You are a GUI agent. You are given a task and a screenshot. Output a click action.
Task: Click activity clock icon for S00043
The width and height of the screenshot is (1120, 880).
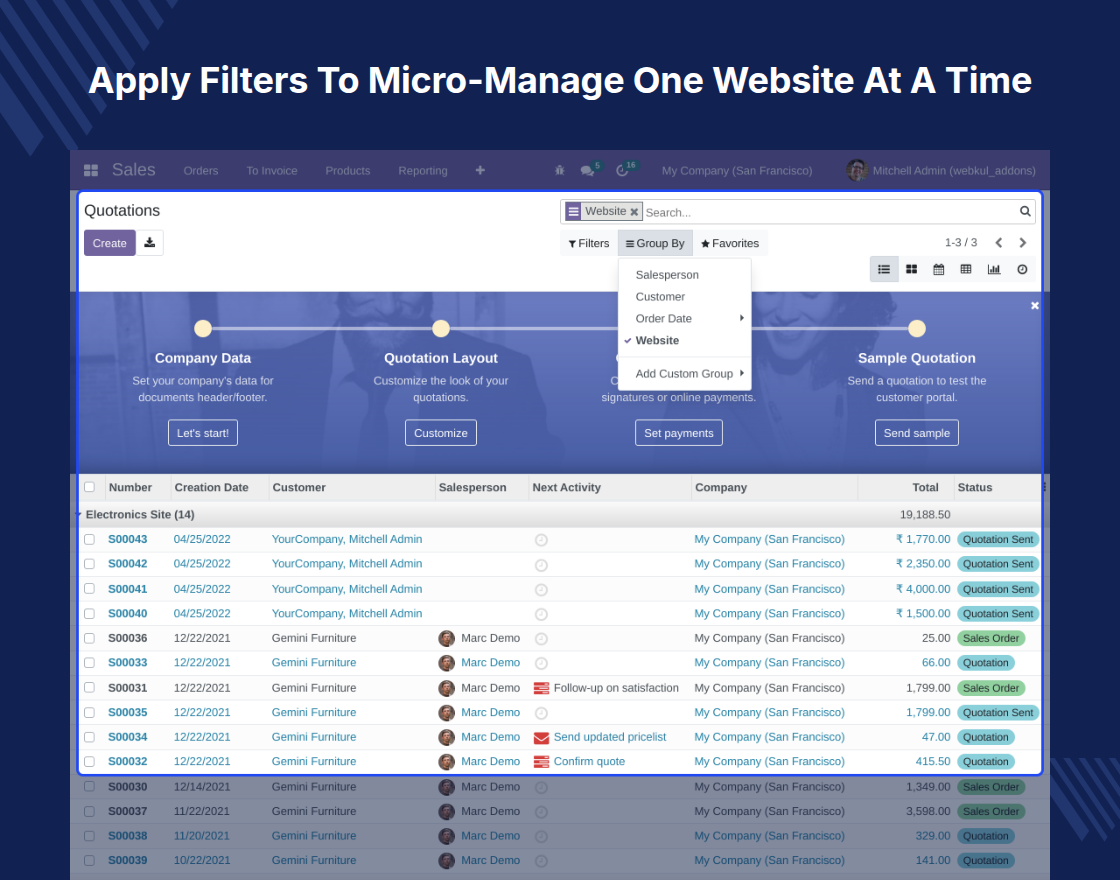coord(541,540)
